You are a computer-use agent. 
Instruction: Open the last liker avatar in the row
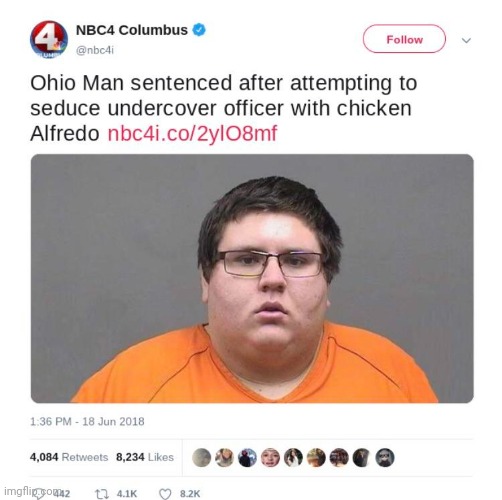click(385, 457)
